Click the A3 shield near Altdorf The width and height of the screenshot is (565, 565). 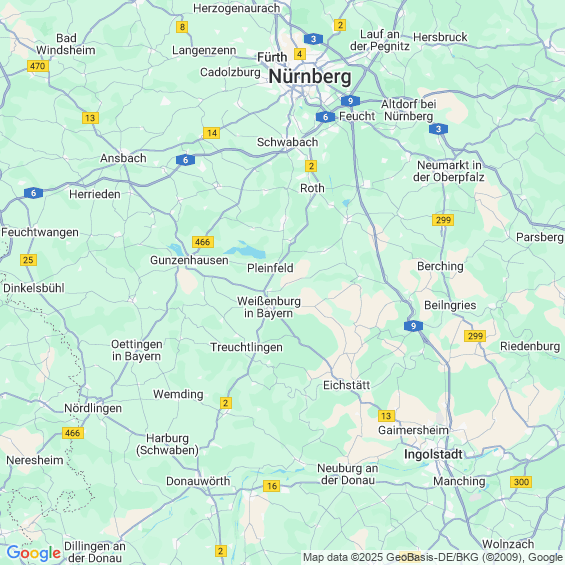tap(438, 129)
